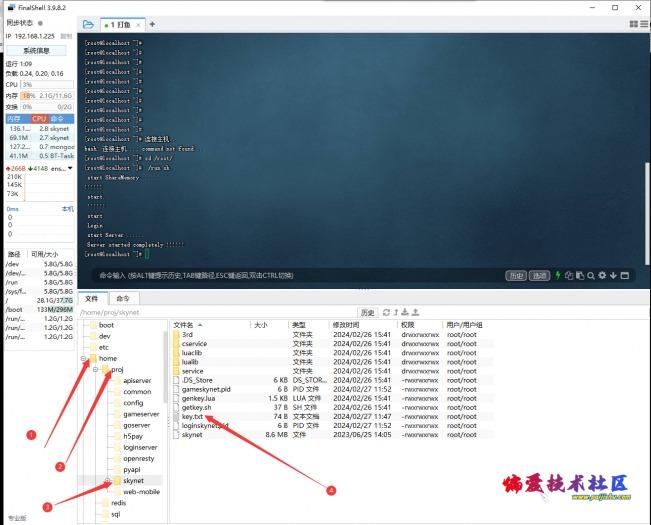Add a new terminal tab
Viewport: 651px width, 525px height.
coord(152,24)
